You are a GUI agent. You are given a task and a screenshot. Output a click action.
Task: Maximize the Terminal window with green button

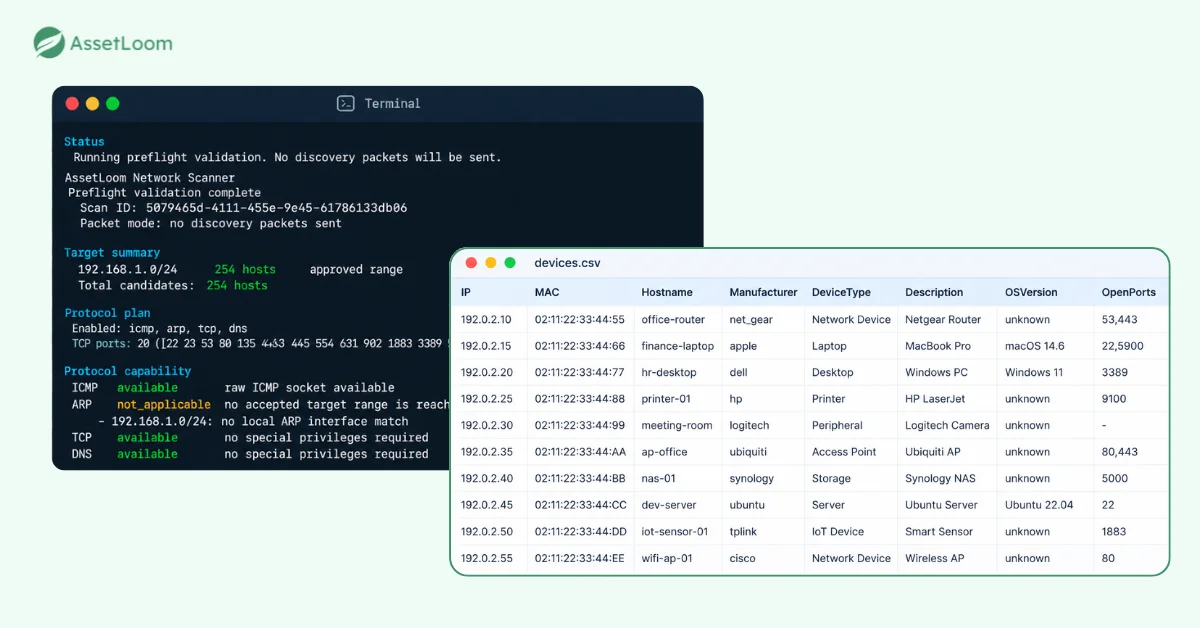point(112,103)
